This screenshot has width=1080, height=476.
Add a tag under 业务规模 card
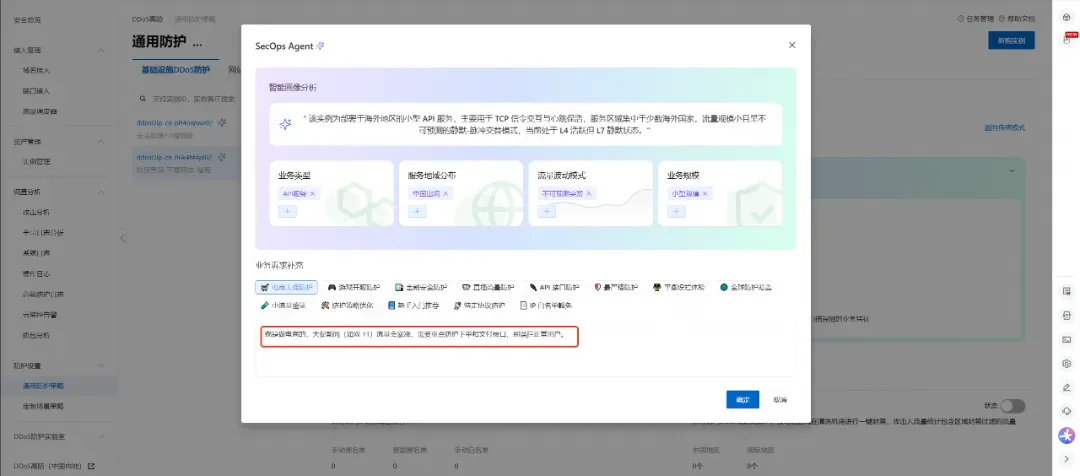pos(676,211)
